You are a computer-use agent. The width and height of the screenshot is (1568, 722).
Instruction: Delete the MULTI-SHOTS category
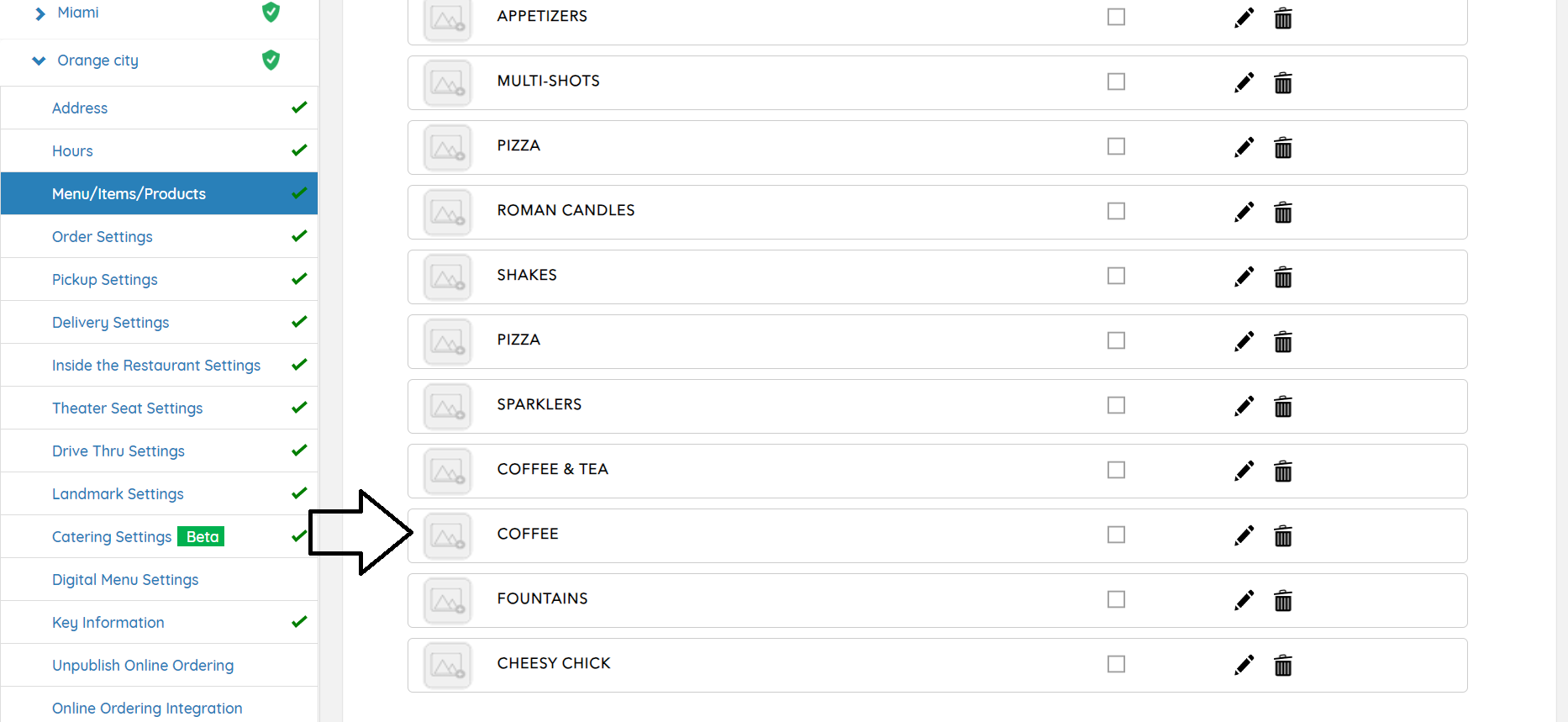[x=1282, y=82]
